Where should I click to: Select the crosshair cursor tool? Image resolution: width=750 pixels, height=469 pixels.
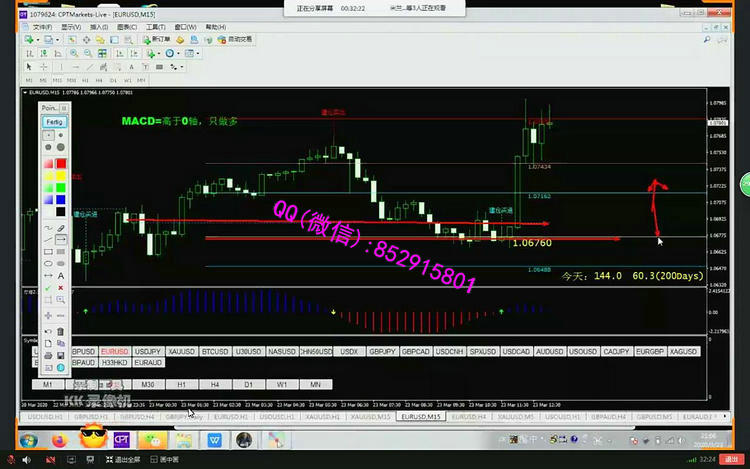coord(43,66)
